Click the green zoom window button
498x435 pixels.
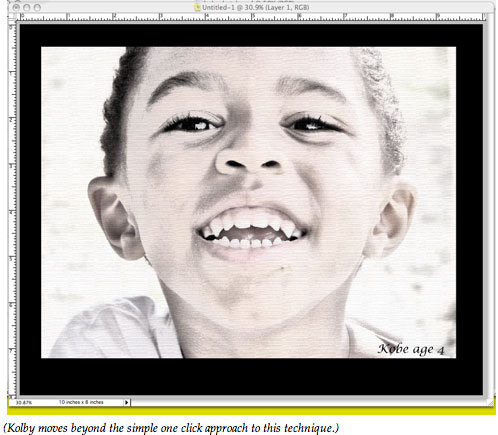coord(37,7)
